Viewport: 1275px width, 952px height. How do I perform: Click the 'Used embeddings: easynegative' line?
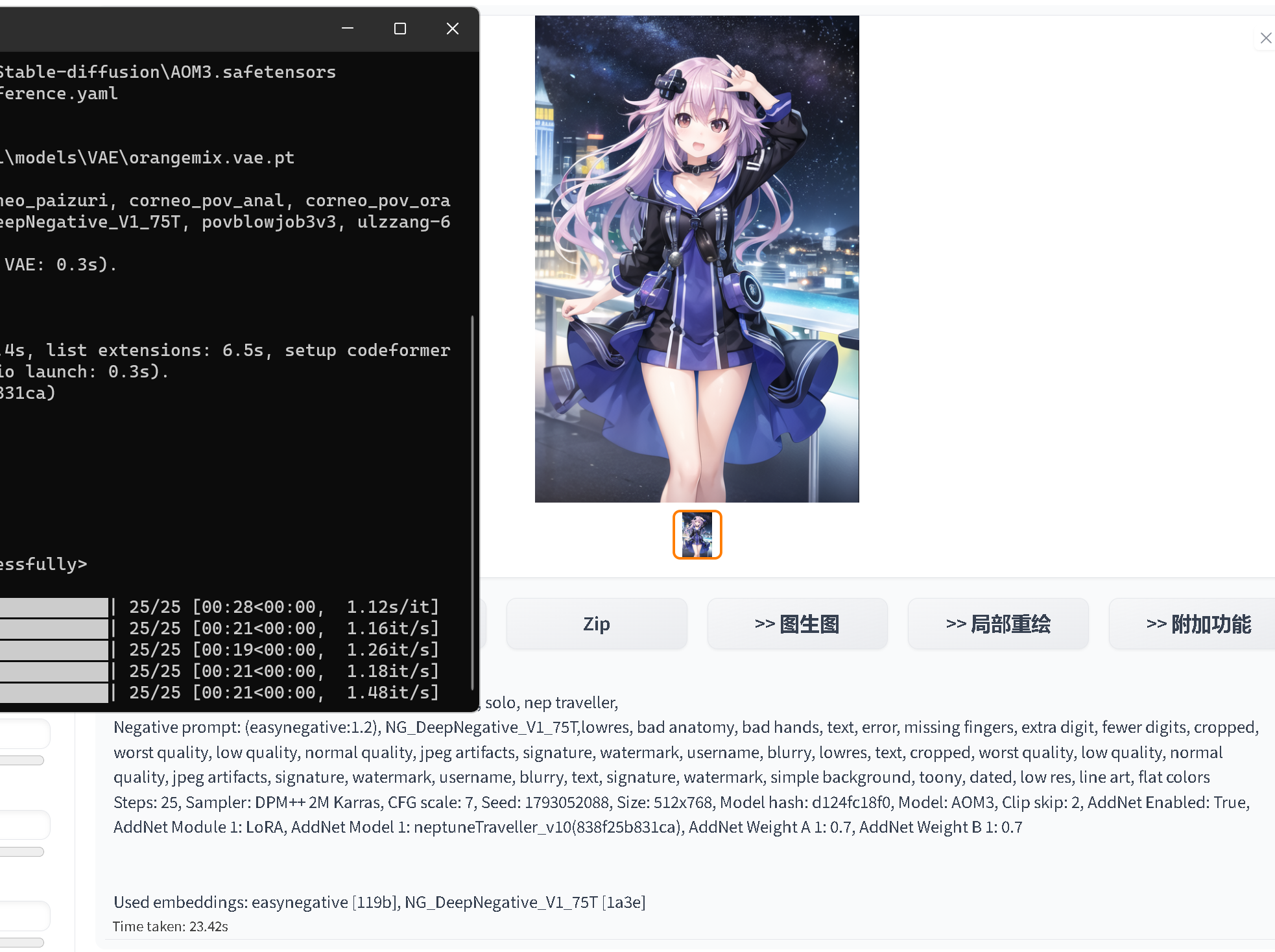[379, 902]
